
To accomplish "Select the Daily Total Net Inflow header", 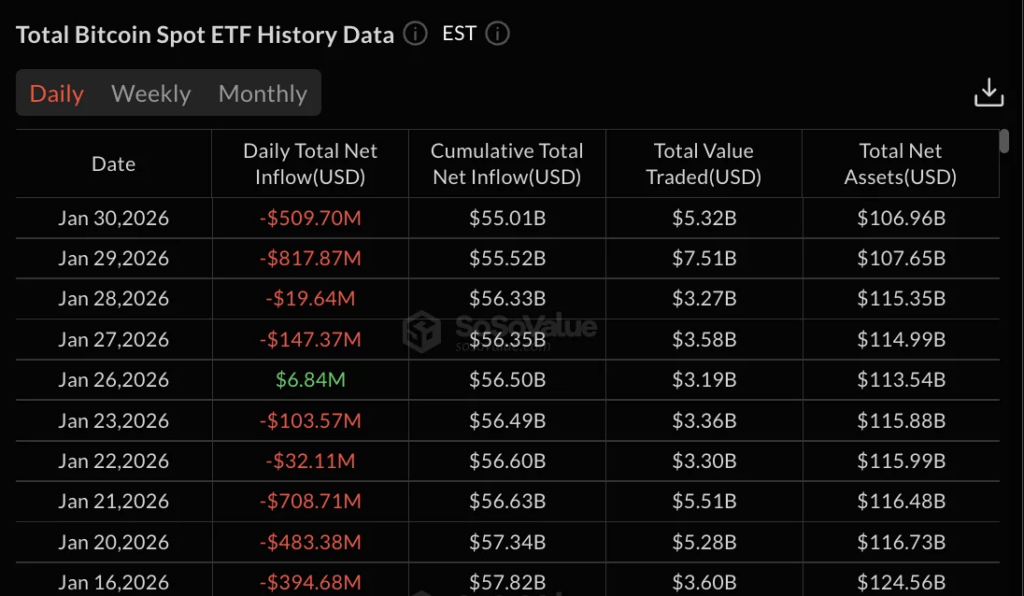I will tap(309, 163).
